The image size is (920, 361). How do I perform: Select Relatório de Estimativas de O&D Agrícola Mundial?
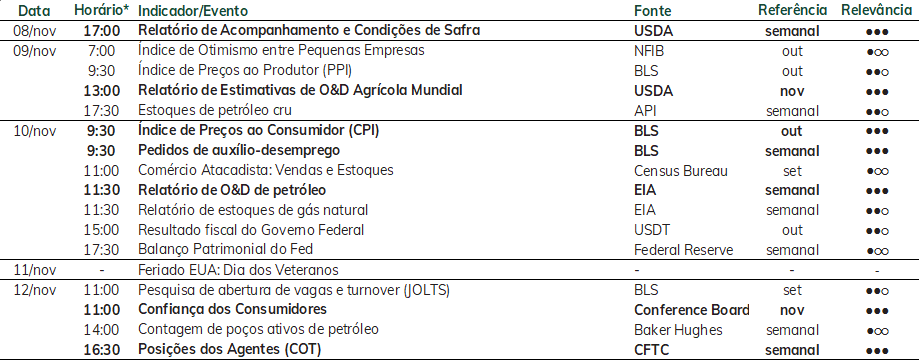pyautogui.click(x=300, y=90)
